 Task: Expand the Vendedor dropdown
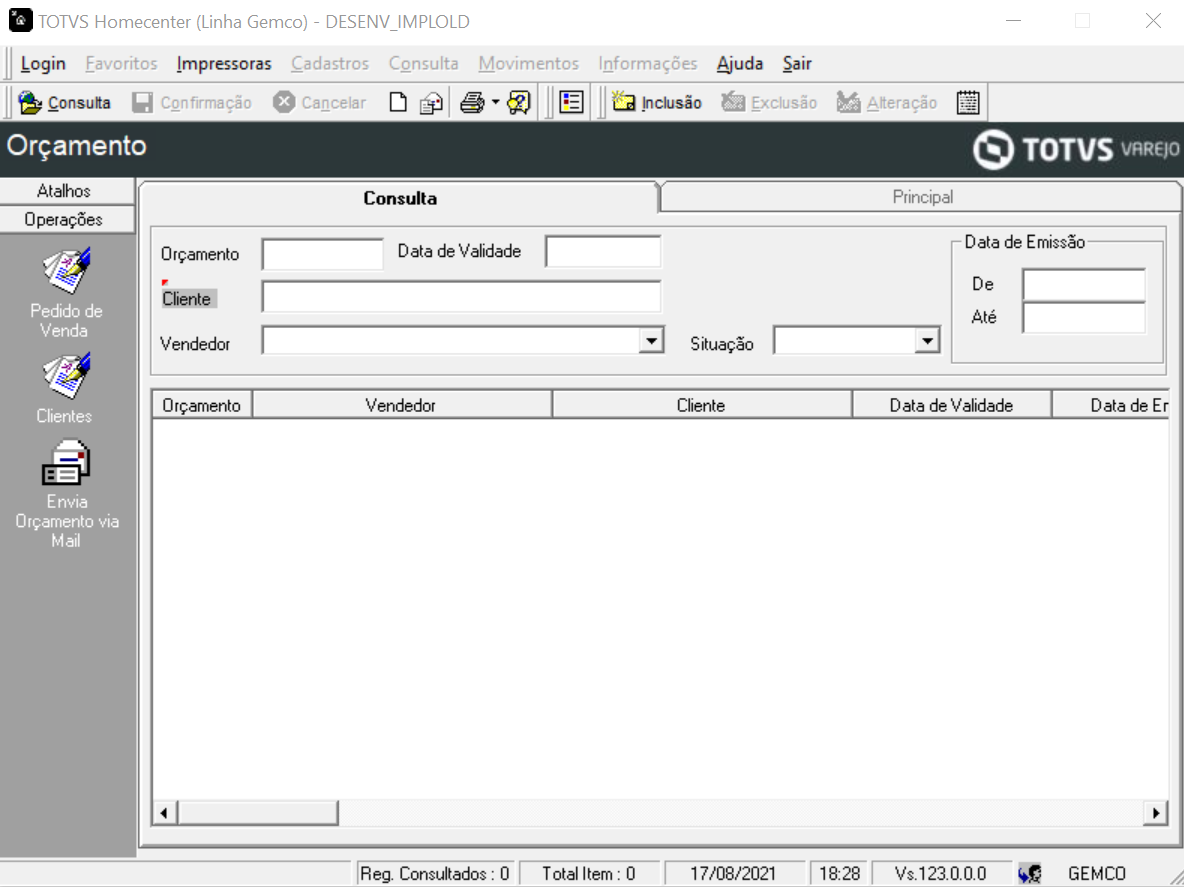(651, 341)
